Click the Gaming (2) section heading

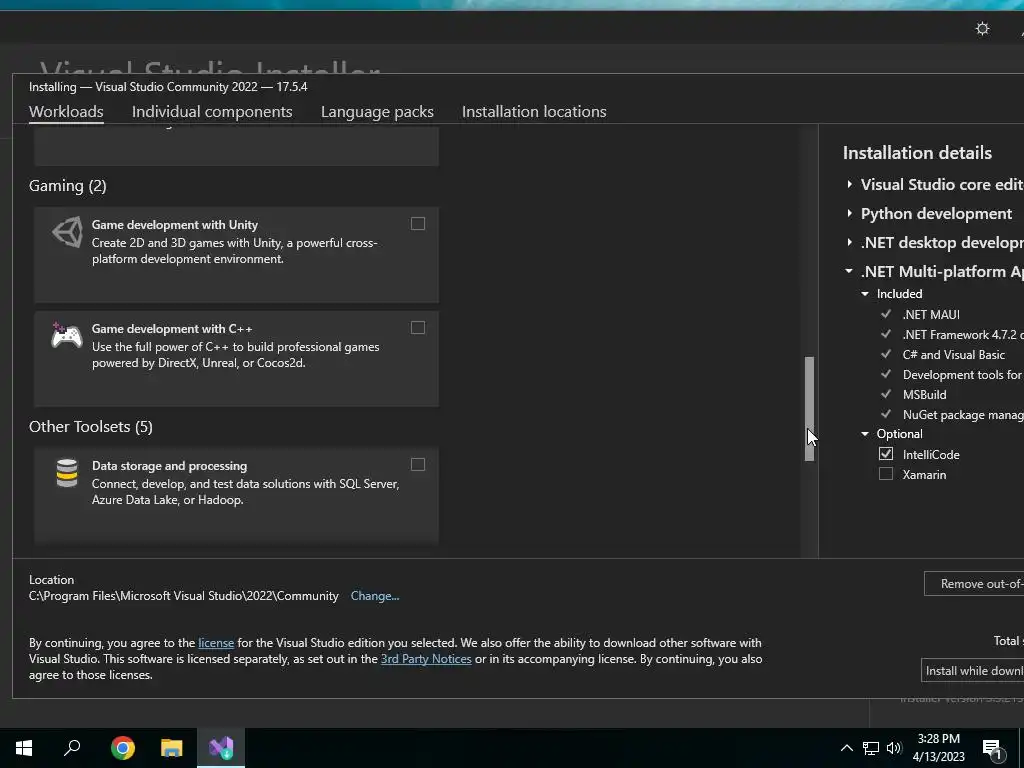[x=67, y=186]
